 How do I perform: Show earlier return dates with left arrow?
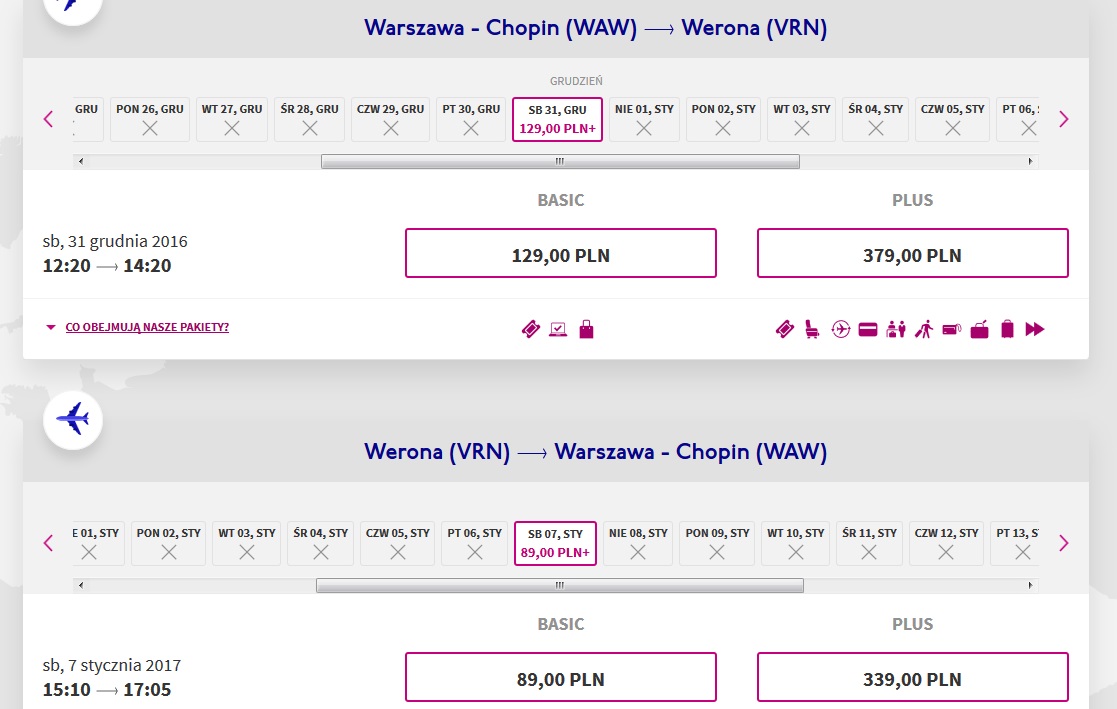[48, 543]
